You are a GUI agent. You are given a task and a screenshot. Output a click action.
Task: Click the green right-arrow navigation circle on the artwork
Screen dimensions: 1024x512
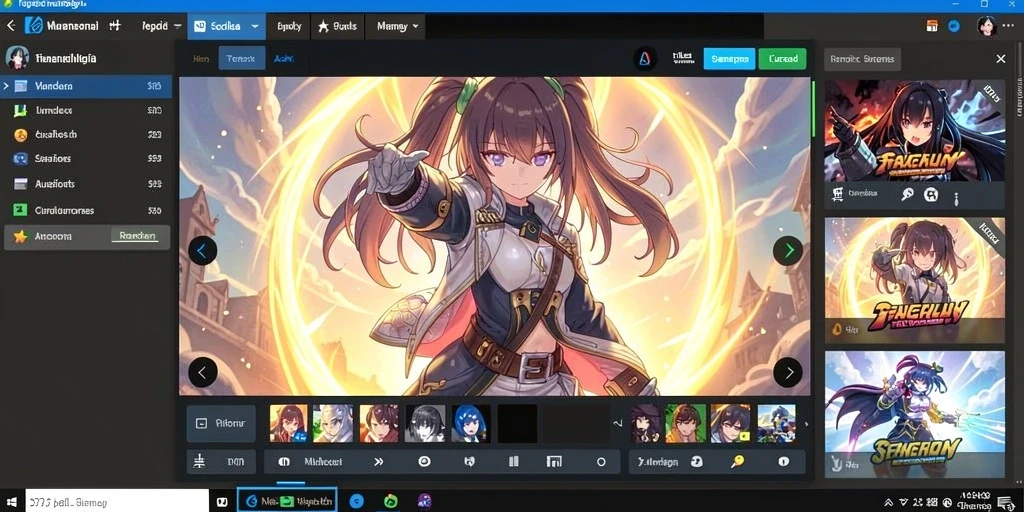tap(788, 250)
